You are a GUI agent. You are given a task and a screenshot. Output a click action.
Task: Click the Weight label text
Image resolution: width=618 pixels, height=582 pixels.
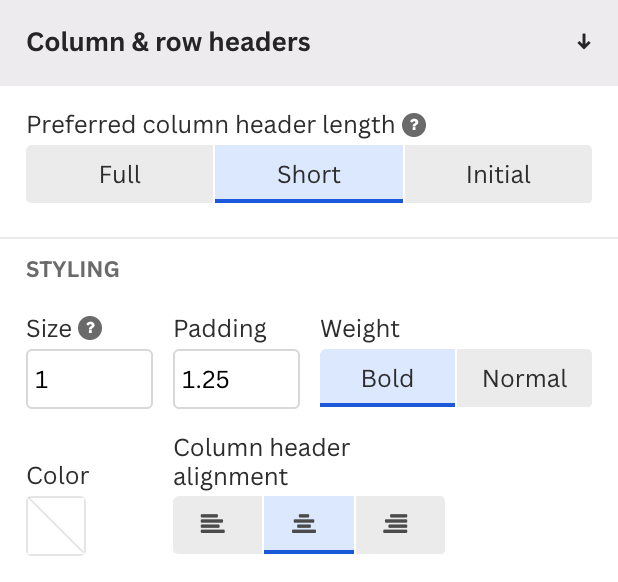coord(360,329)
